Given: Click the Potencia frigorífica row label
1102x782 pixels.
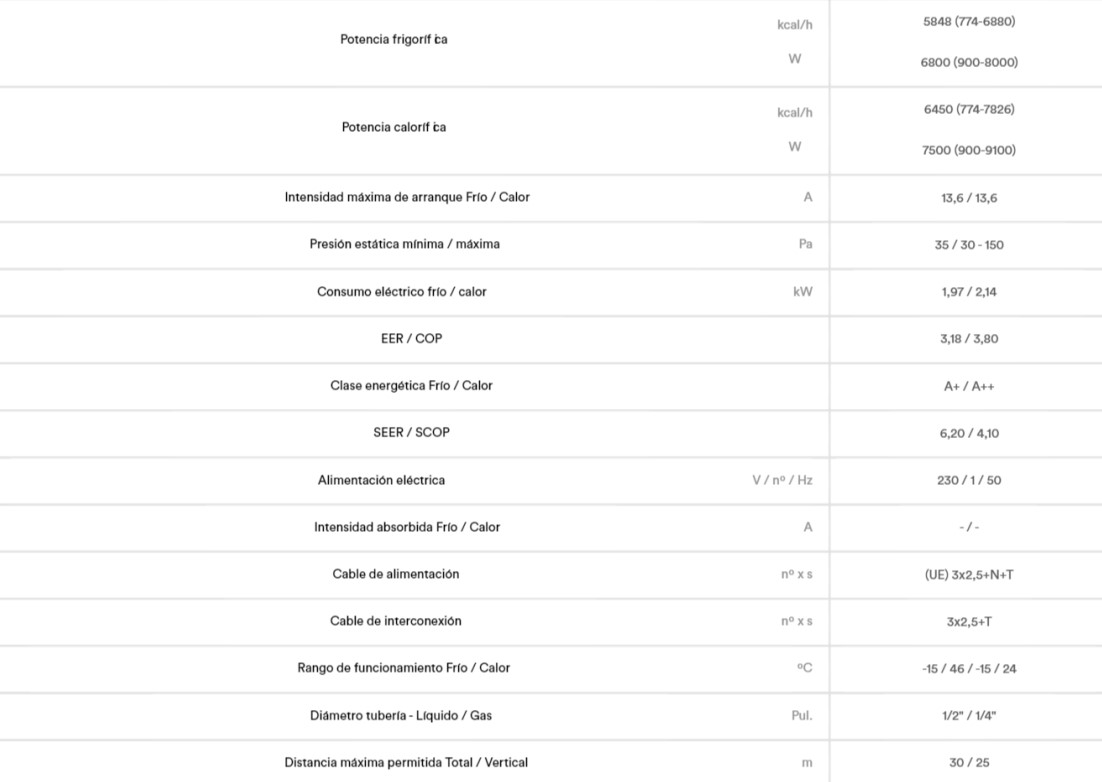Looking at the screenshot, I should (393, 40).
